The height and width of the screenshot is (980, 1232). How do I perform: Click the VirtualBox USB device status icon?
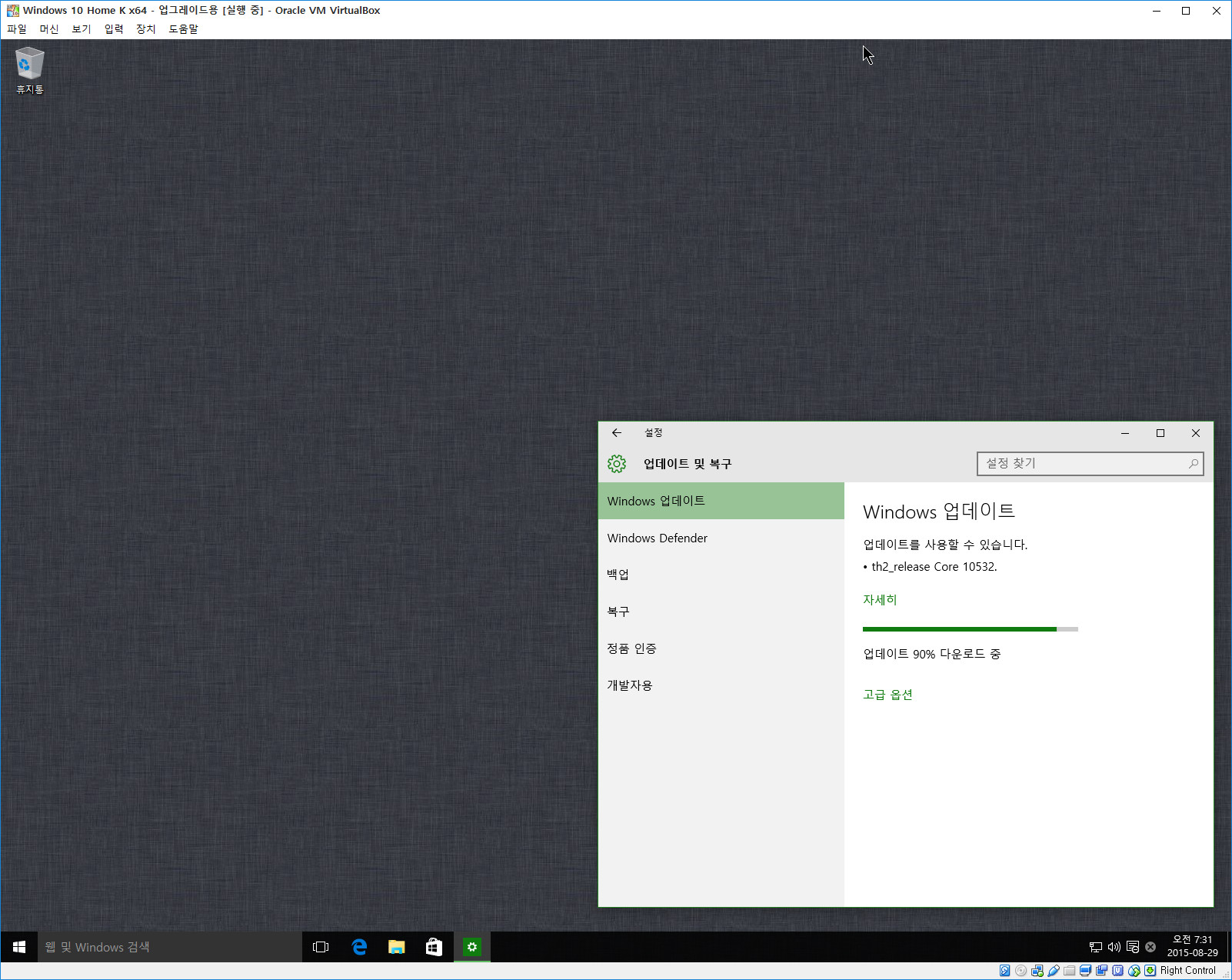(x=1054, y=971)
